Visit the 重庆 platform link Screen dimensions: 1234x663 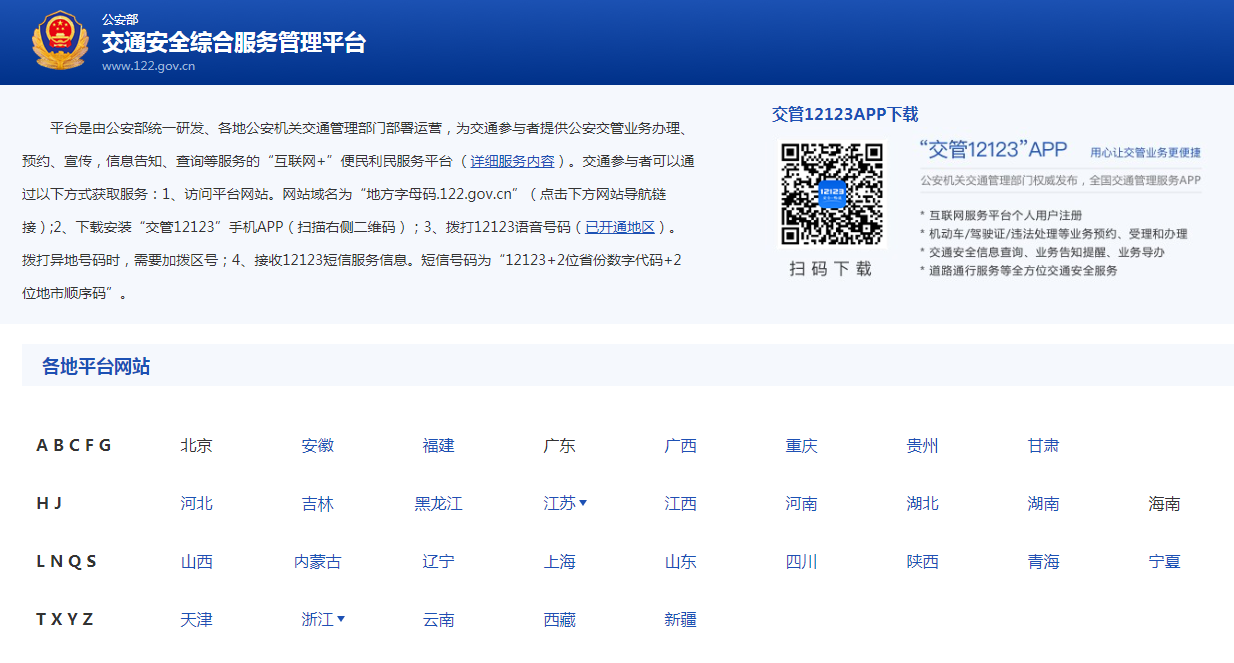tap(801, 446)
